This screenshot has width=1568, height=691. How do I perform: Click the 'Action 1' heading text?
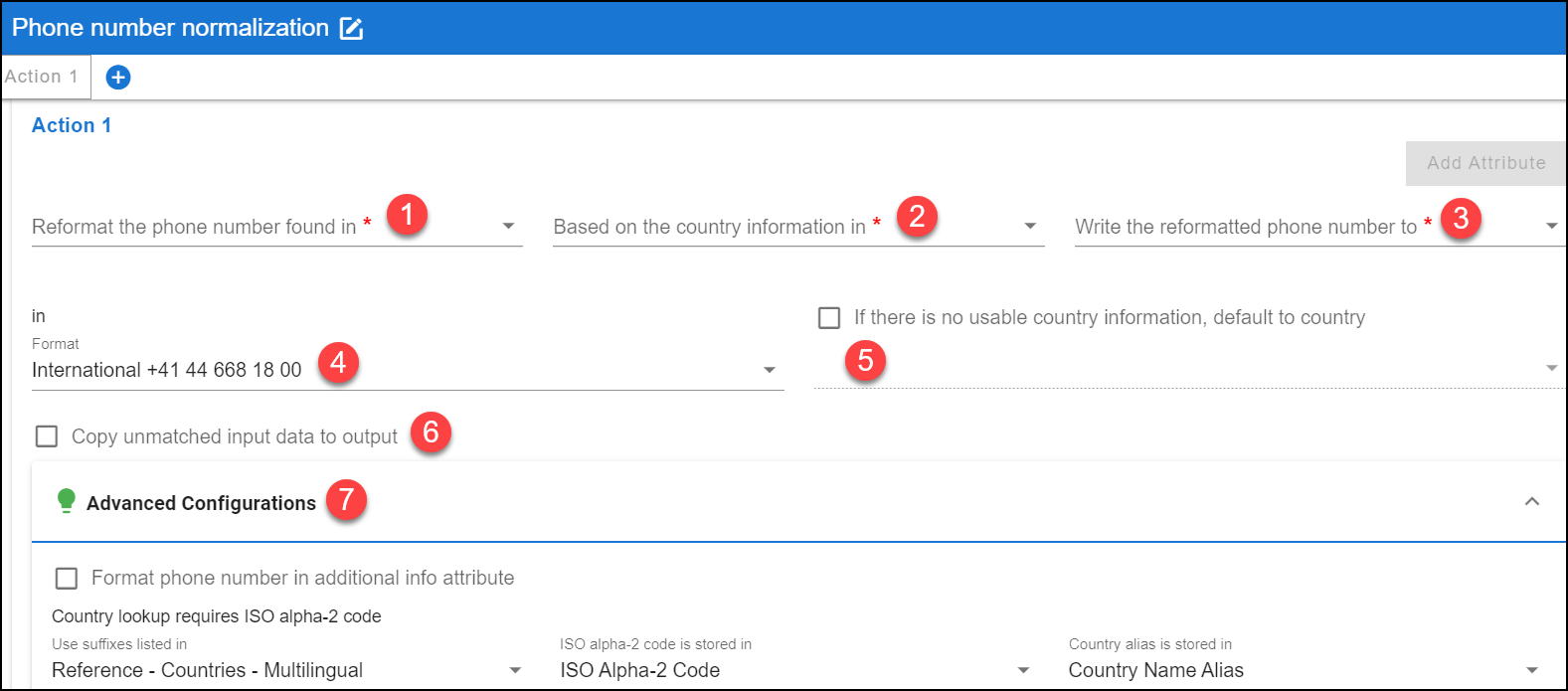pos(72,125)
